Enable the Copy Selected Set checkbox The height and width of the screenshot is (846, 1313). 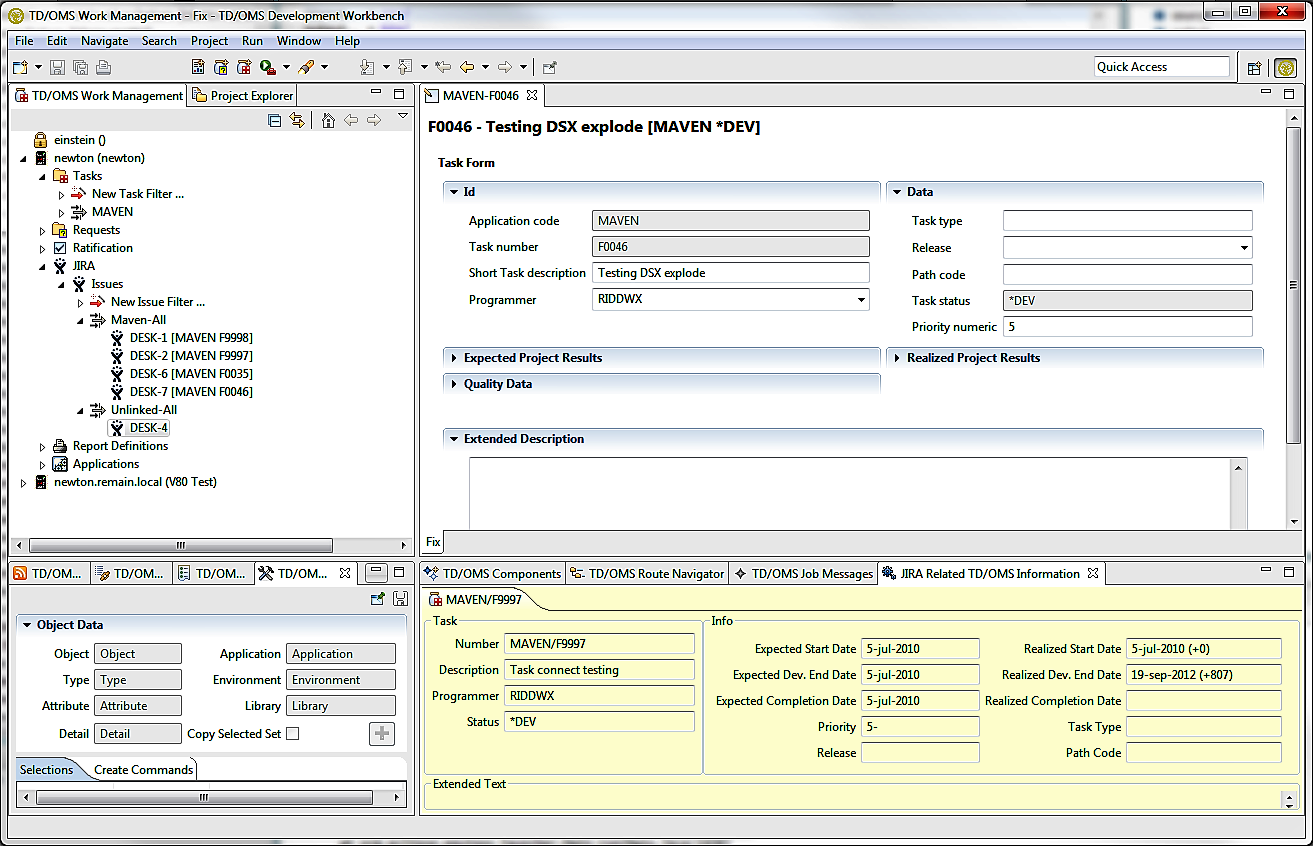pyautogui.click(x=293, y=733)
